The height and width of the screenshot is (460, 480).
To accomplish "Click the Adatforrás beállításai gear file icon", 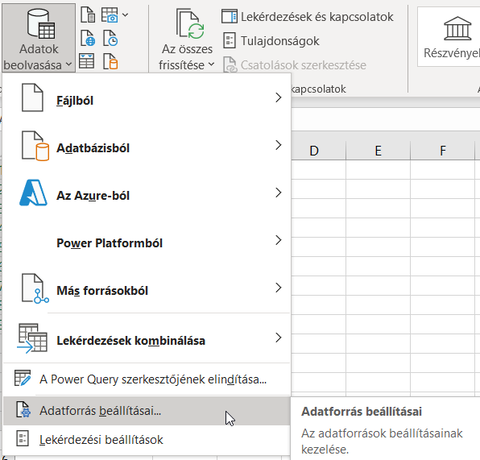I will 23,410.
